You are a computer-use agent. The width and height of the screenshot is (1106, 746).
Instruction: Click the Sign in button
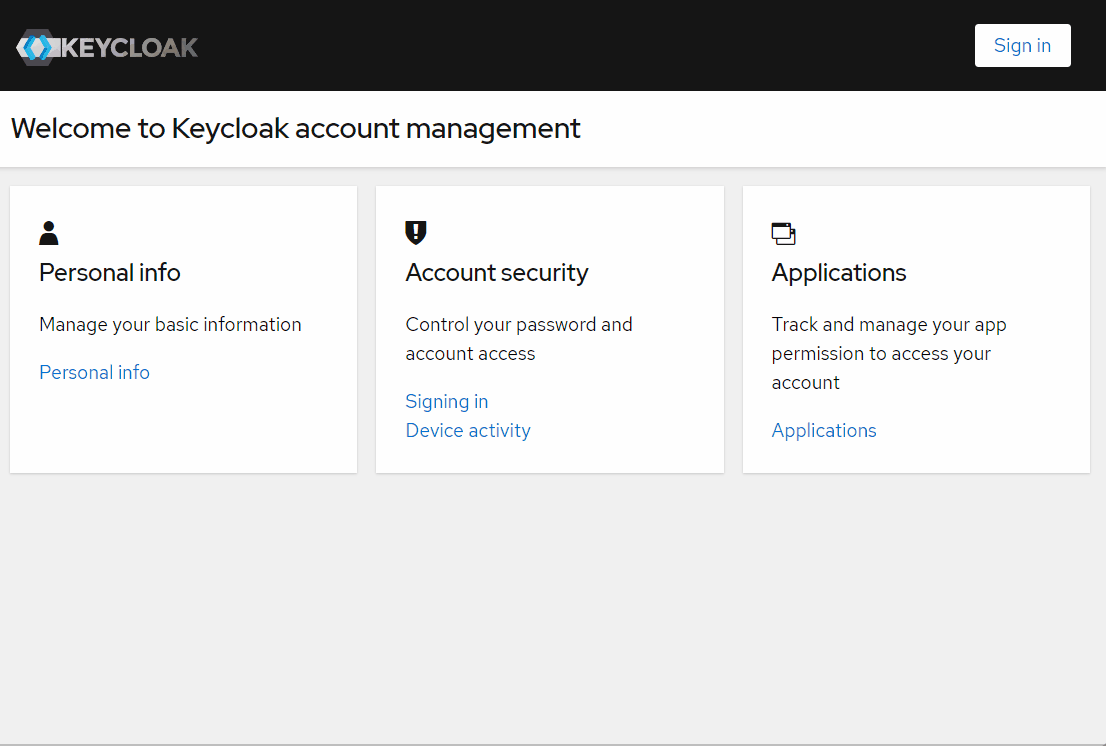click(x=1022, y=45)
